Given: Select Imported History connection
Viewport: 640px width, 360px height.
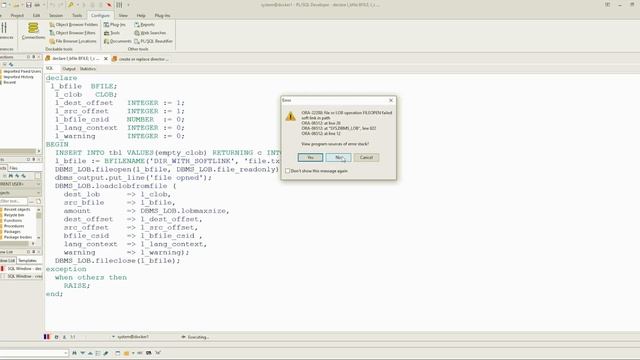Looking at the screenshot, I should (18, 77).
